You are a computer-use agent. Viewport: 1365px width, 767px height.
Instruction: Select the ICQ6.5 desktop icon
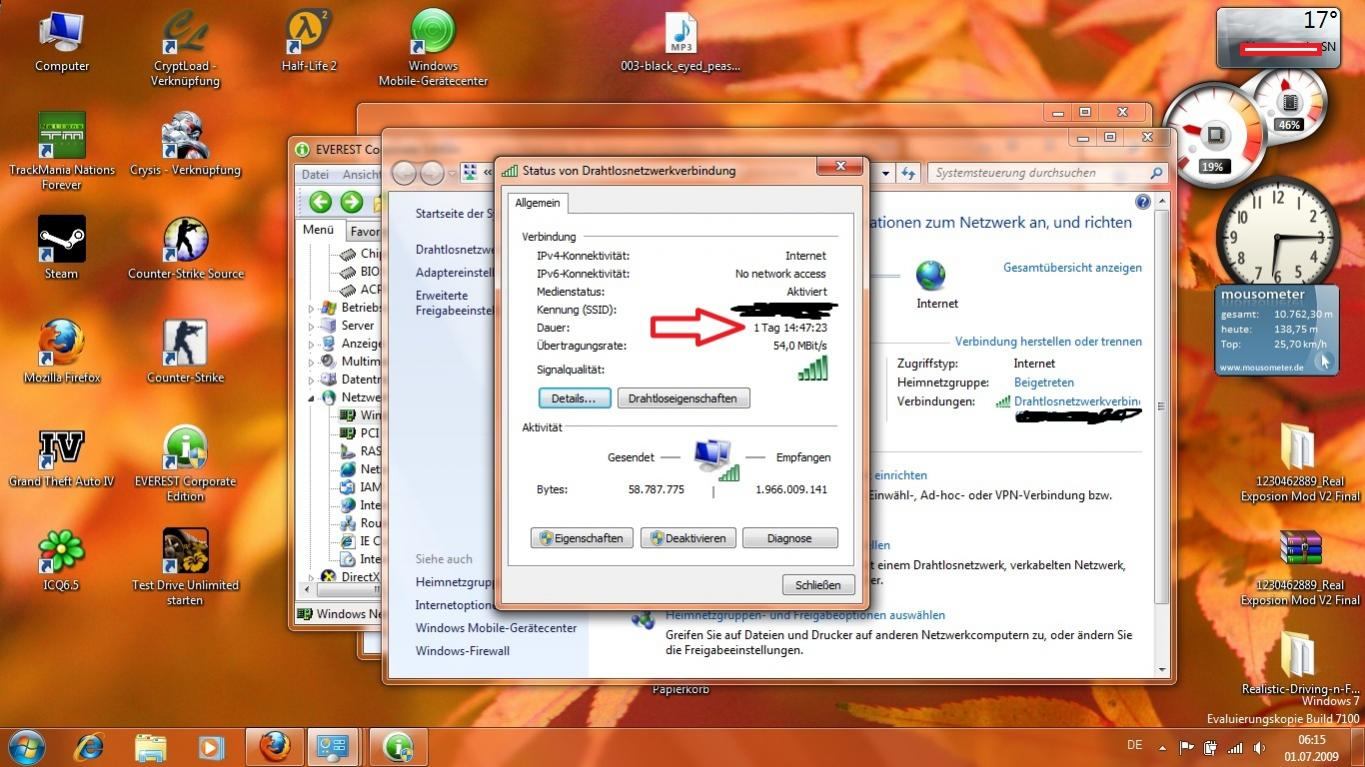(62, 561)
